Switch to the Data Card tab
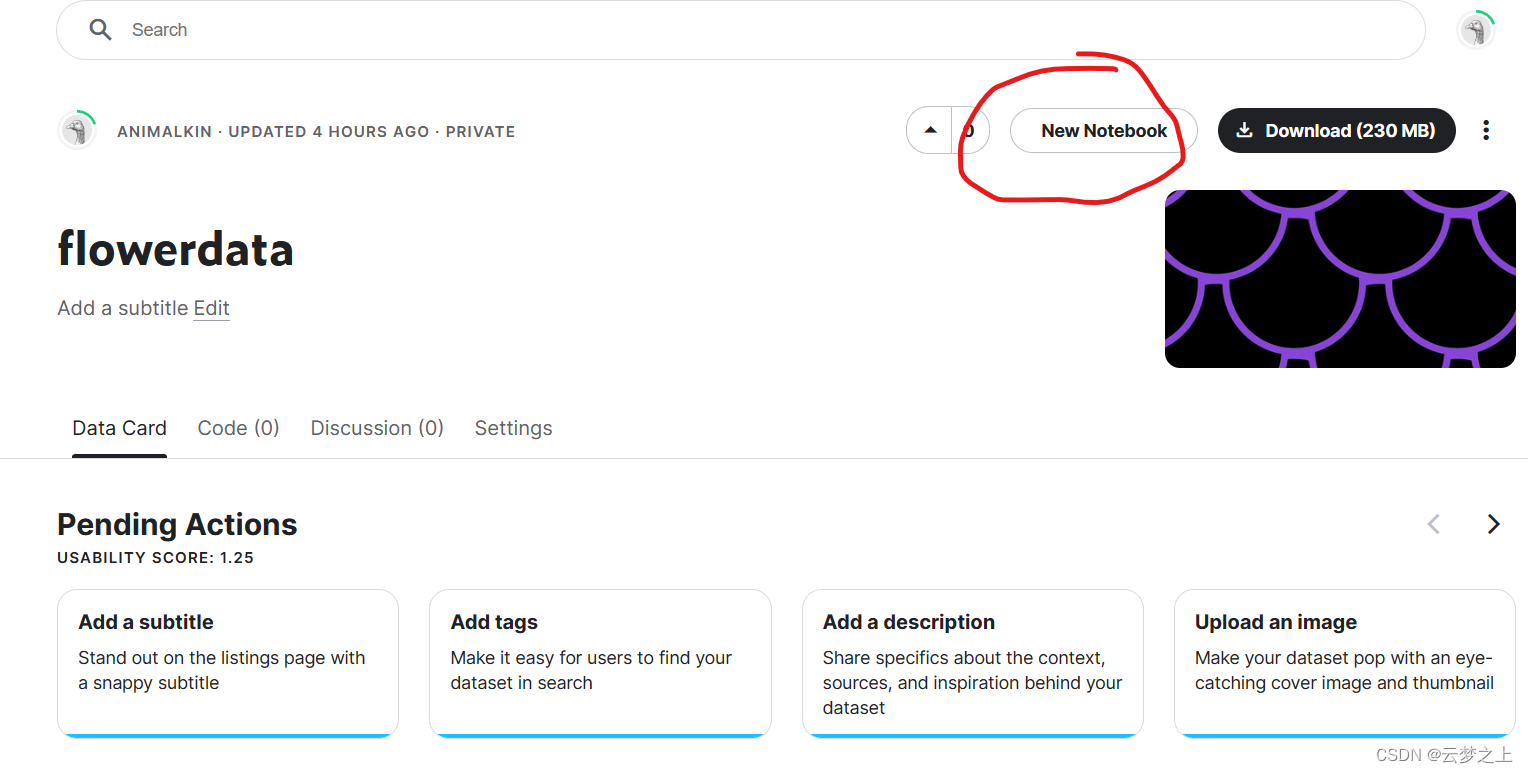Viewport: 1528px width, 773px height. click(119, 428)
